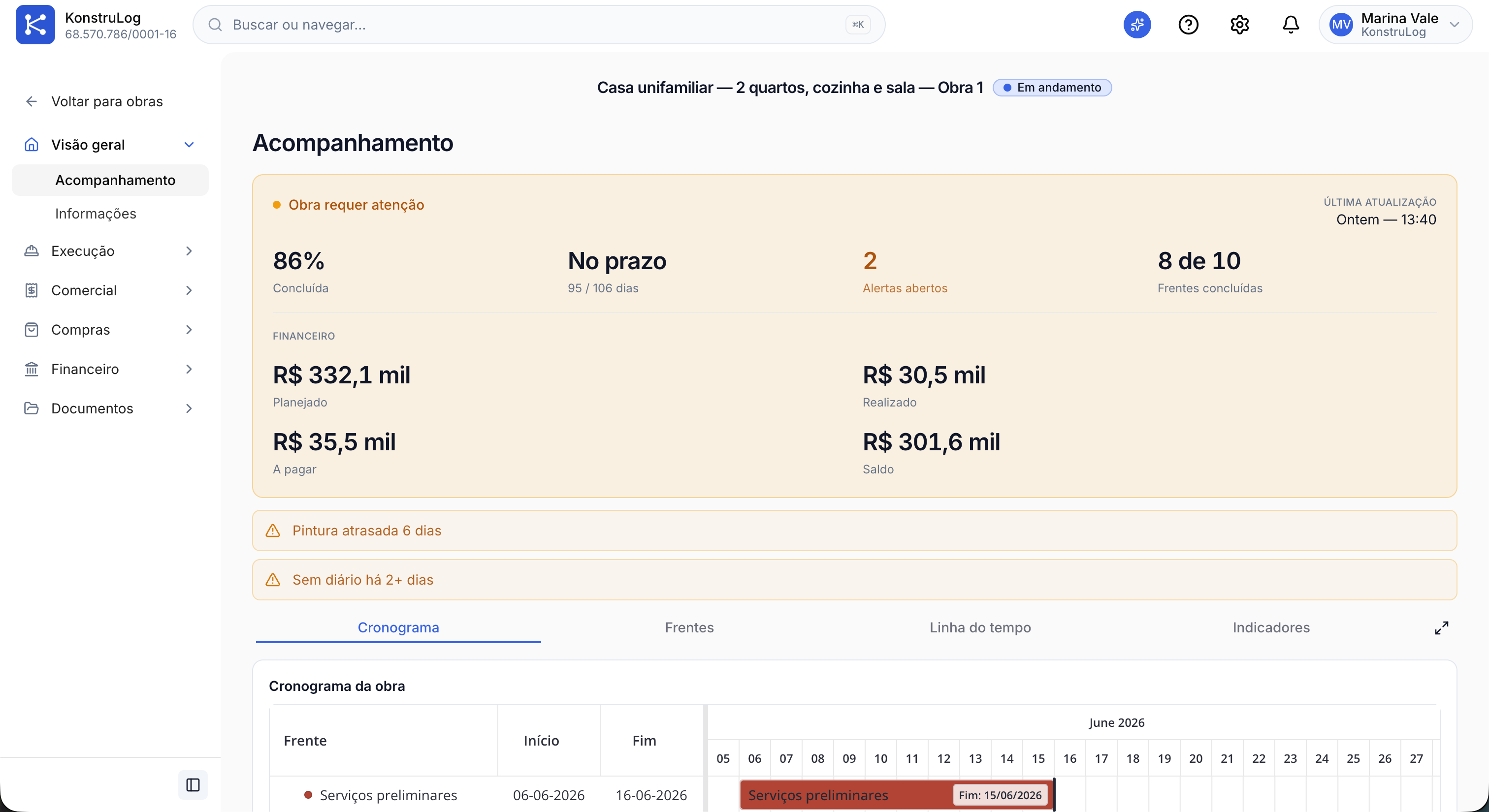Image resolution: width=1489 pixels, height=812 pixels.
Task: Click the 2 Alertas abertos counter
Action: (x=905, y=272)
